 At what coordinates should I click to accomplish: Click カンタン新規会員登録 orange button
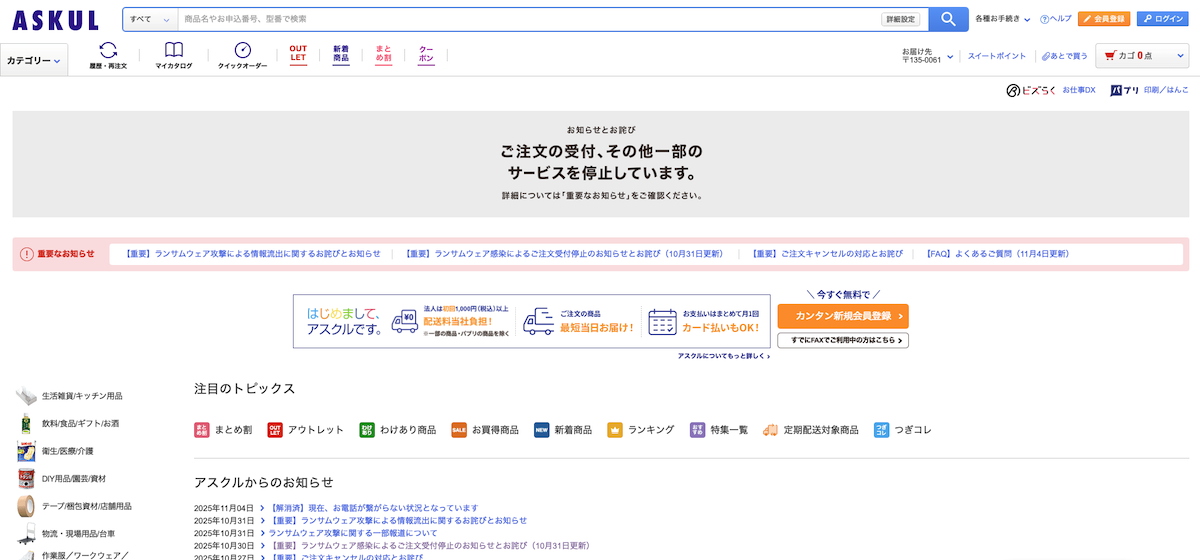tap(842, 316)
